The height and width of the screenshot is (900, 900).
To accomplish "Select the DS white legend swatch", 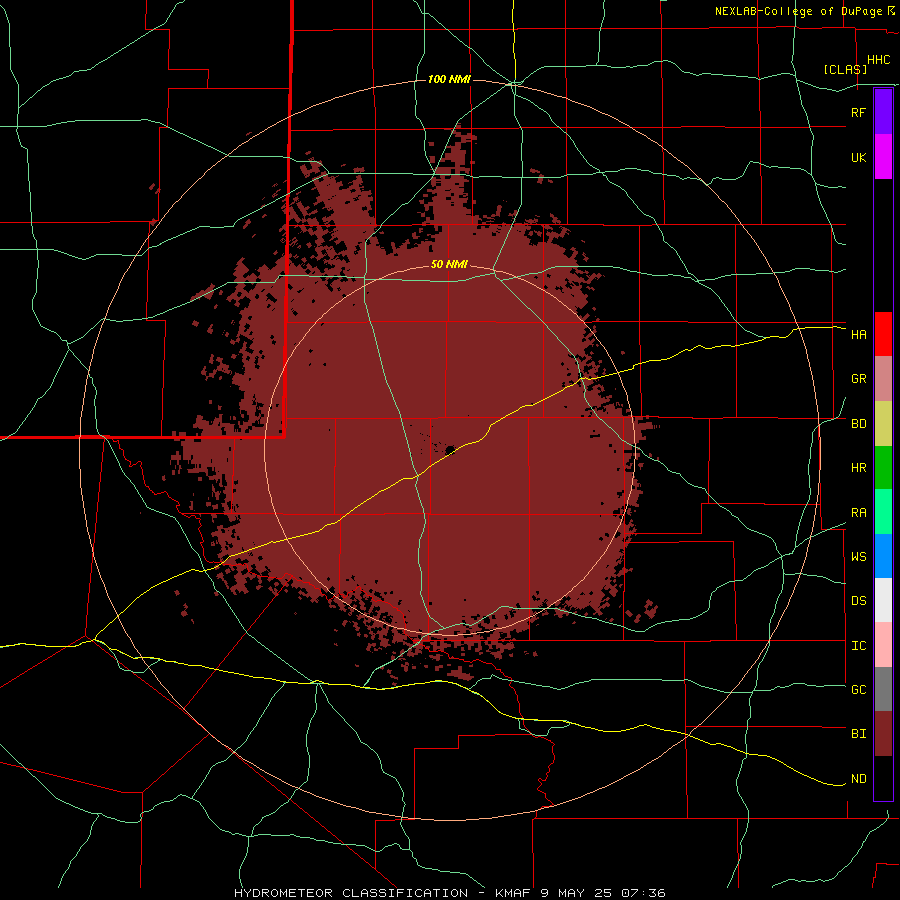I will click(883, 600).
